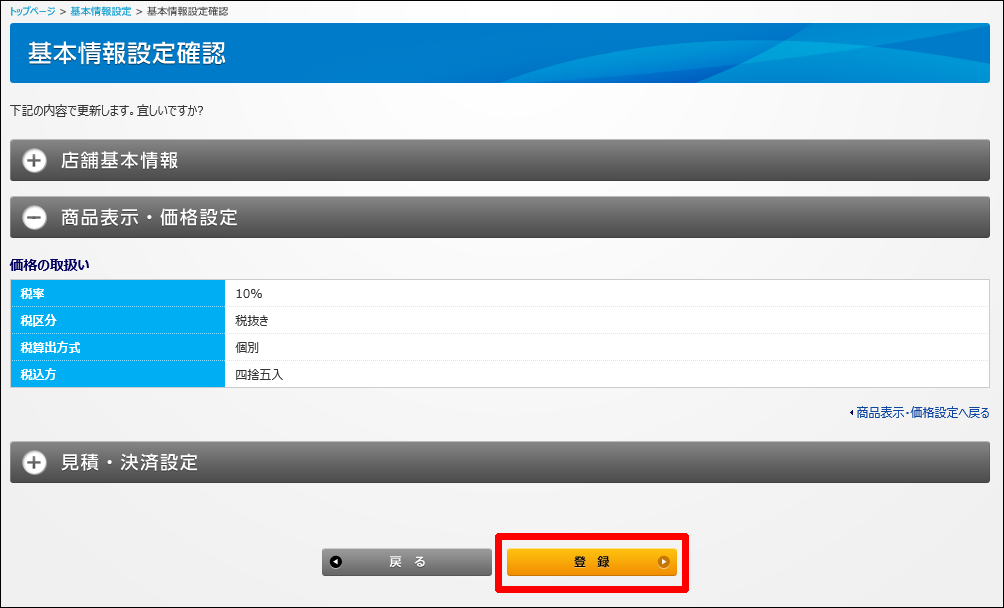The image size is (1004, 608).
Task: Expand the 店舗基本情報 plus icon
Action: [x=35, y=161]
